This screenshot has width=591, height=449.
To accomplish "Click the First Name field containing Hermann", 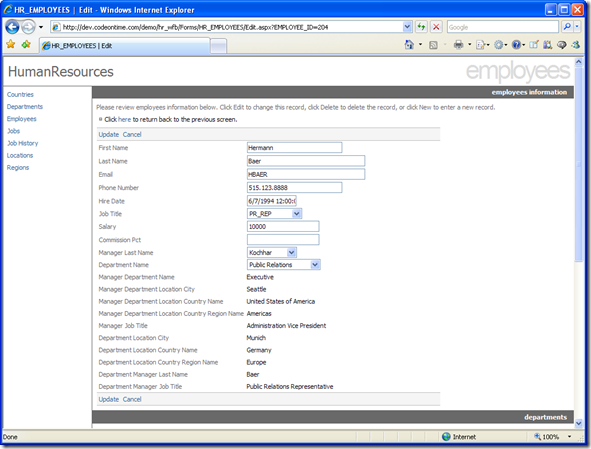I will point(294,148).
